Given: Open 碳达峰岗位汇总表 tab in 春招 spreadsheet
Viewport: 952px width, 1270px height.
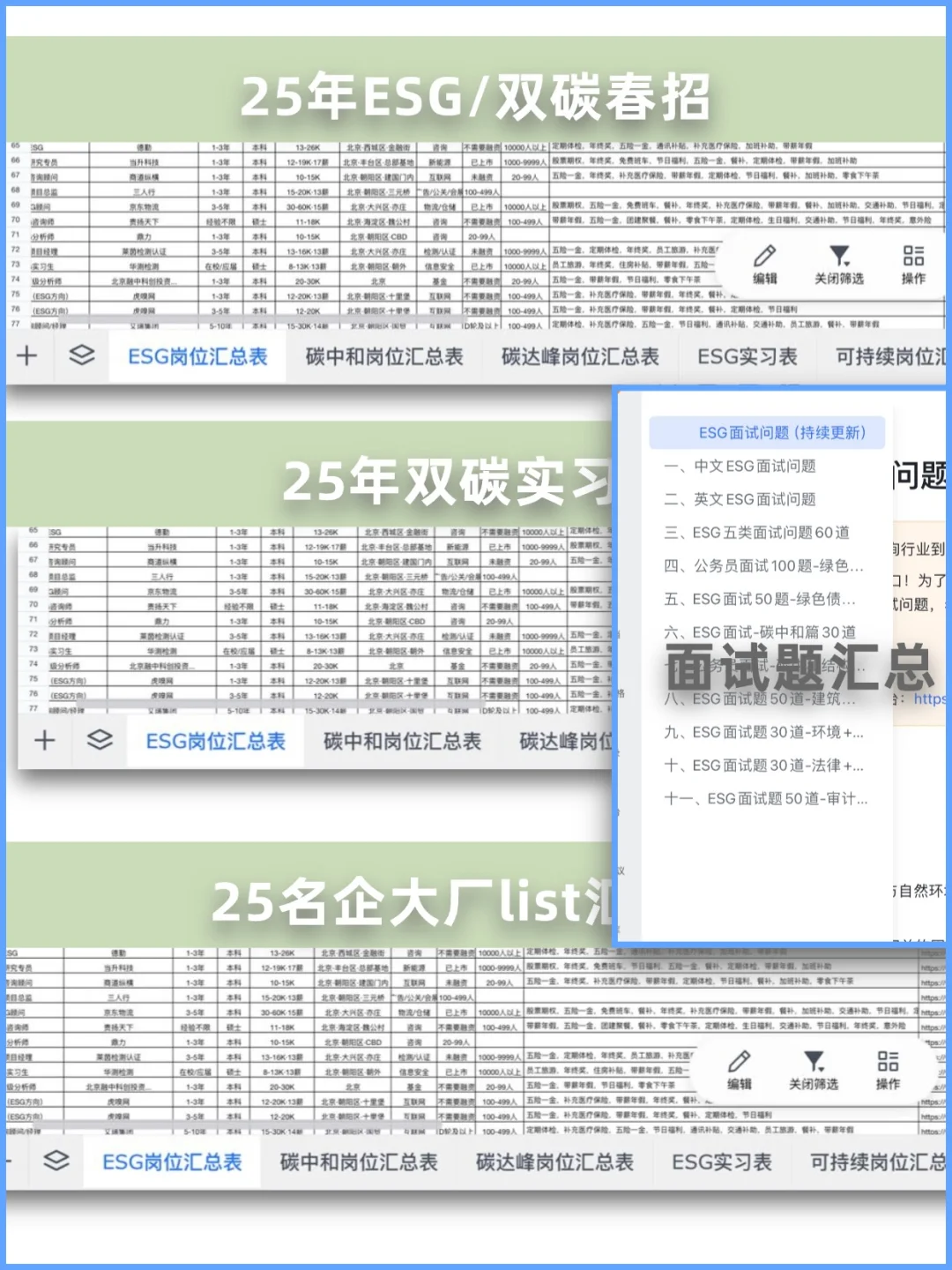Looking at the screenshot, I should [580, 357].
